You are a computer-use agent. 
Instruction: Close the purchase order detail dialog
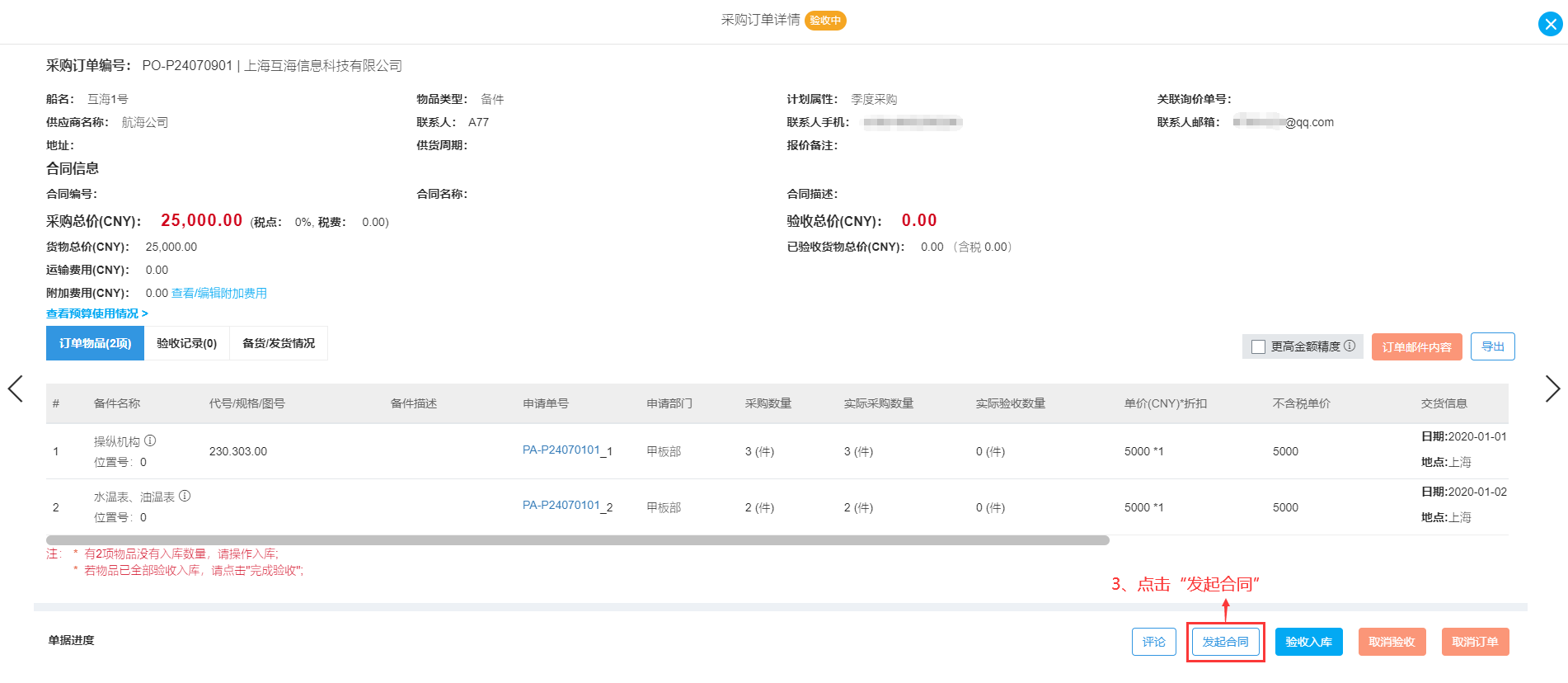tap(1550, 24)
